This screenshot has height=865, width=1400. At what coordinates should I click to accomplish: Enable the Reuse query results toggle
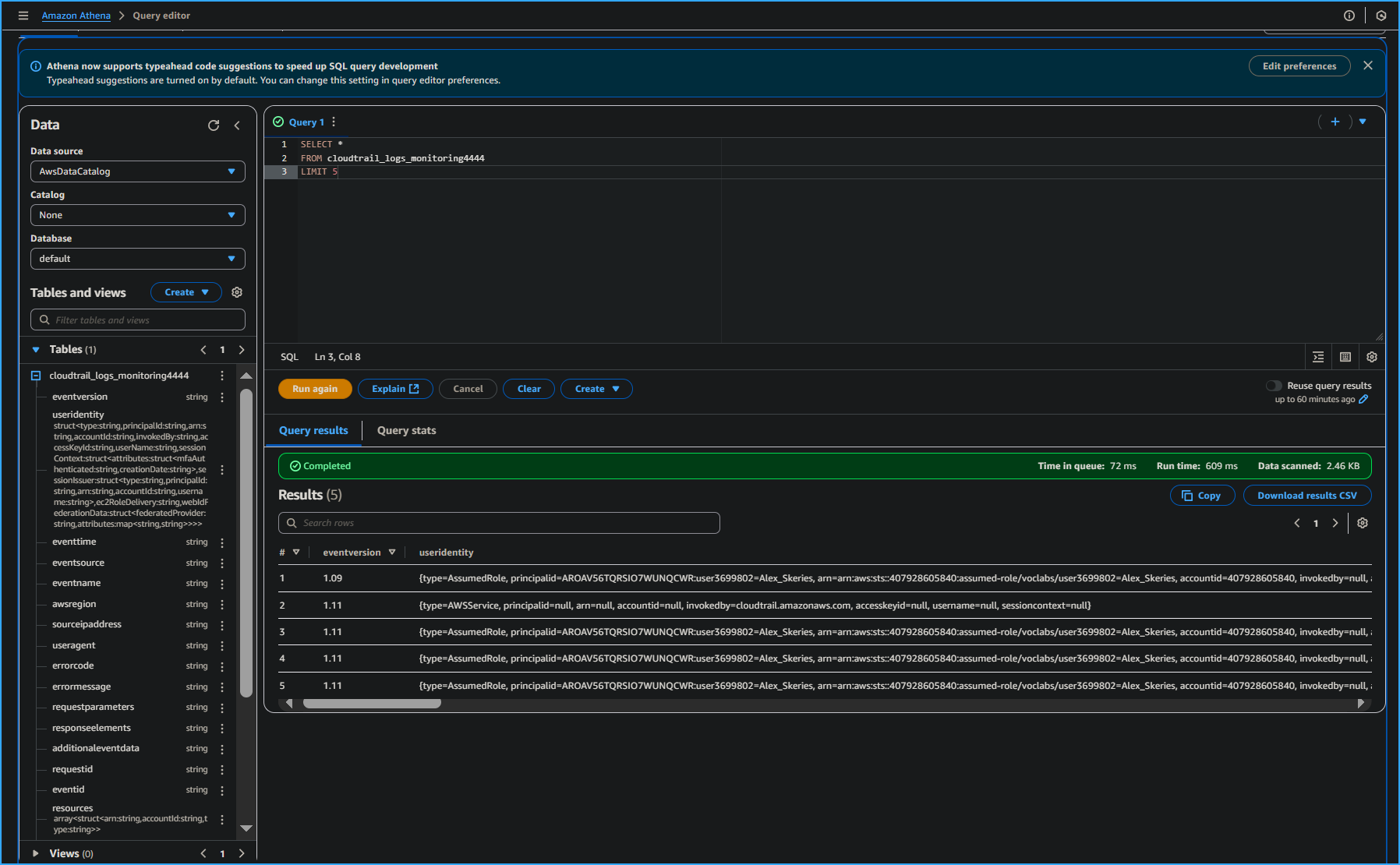coord(1274,385)
